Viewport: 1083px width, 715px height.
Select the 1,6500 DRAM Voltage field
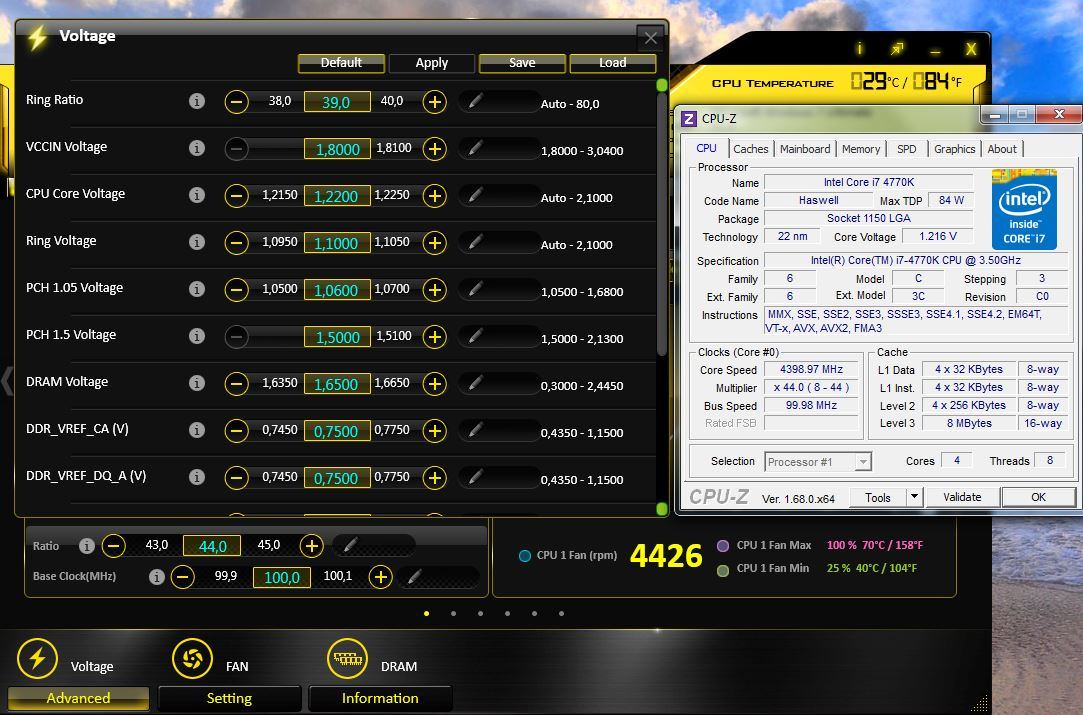[x=337, y=384]
